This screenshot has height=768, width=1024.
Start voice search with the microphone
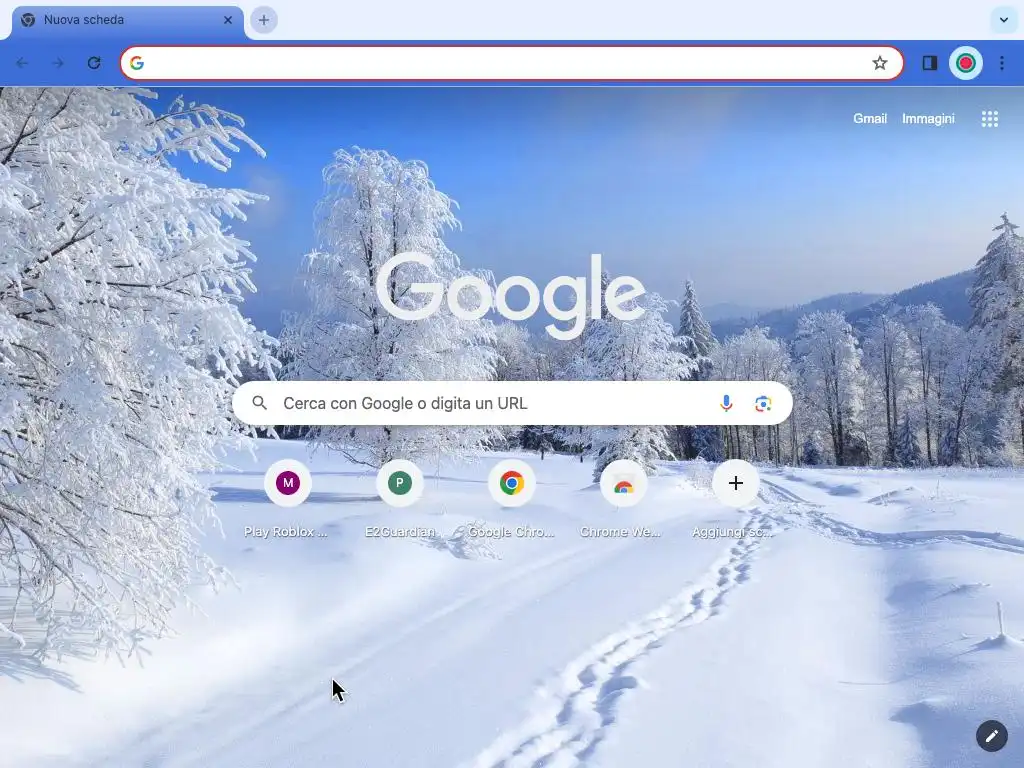tap(726, 404)
